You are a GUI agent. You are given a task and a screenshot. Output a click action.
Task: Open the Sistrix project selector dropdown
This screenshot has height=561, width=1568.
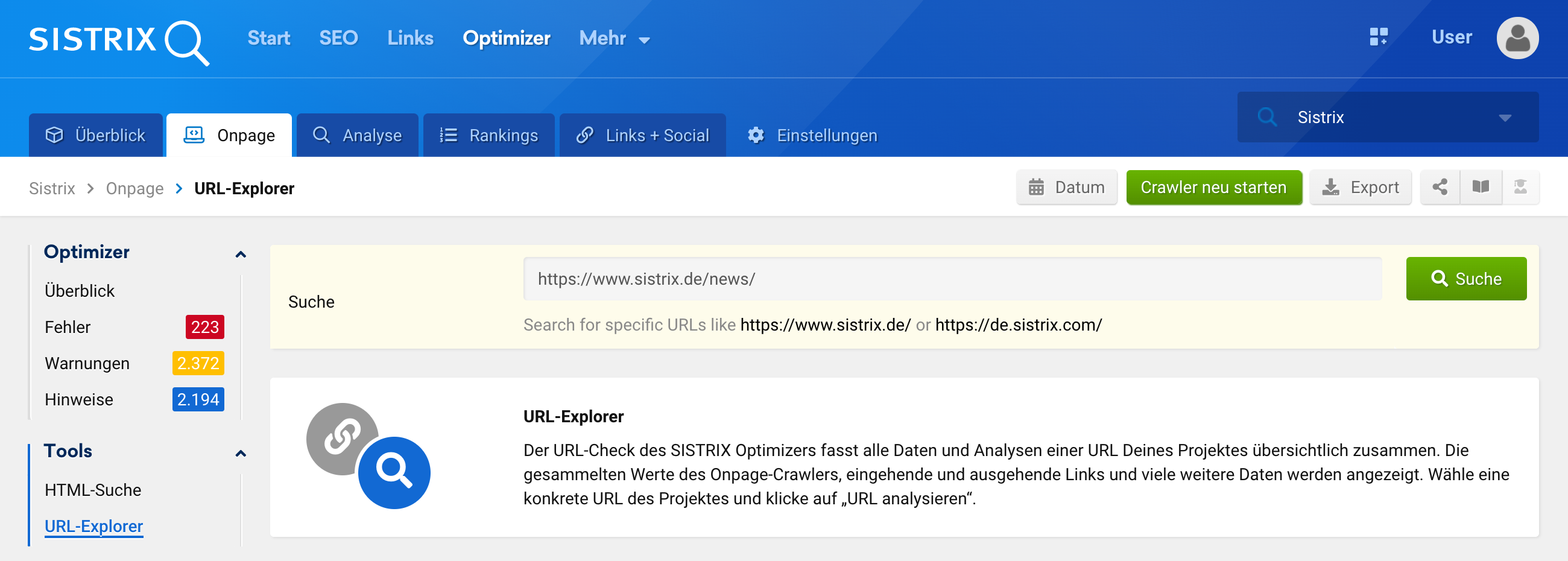coord(1387,117)
